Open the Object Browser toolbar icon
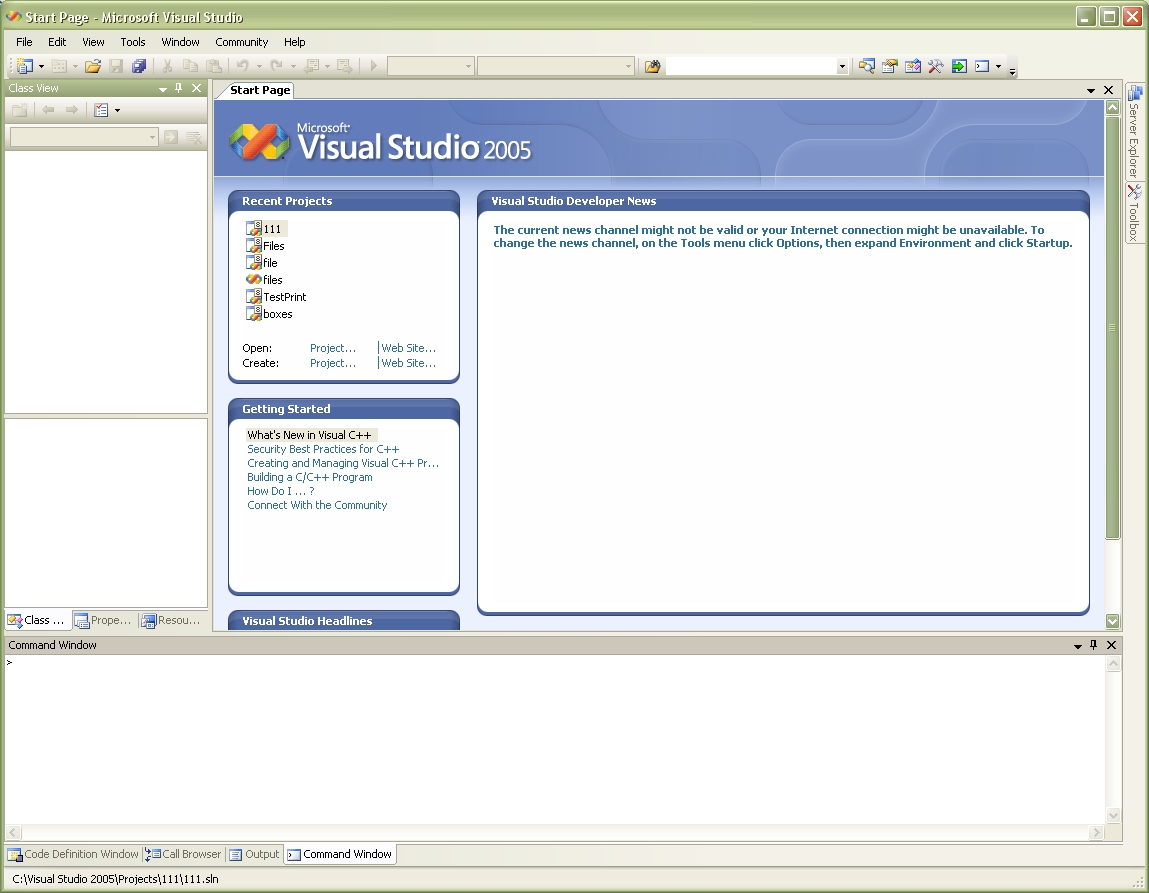The image size is (1149, 893). coord(912,66)
